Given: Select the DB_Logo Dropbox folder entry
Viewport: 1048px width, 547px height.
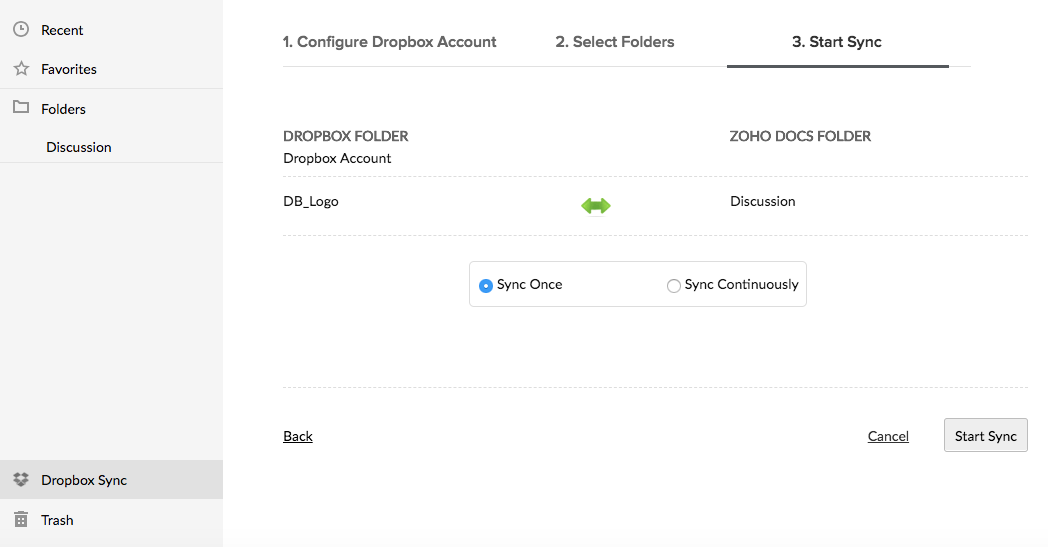Looking at the screenshot, I should 311,201.
